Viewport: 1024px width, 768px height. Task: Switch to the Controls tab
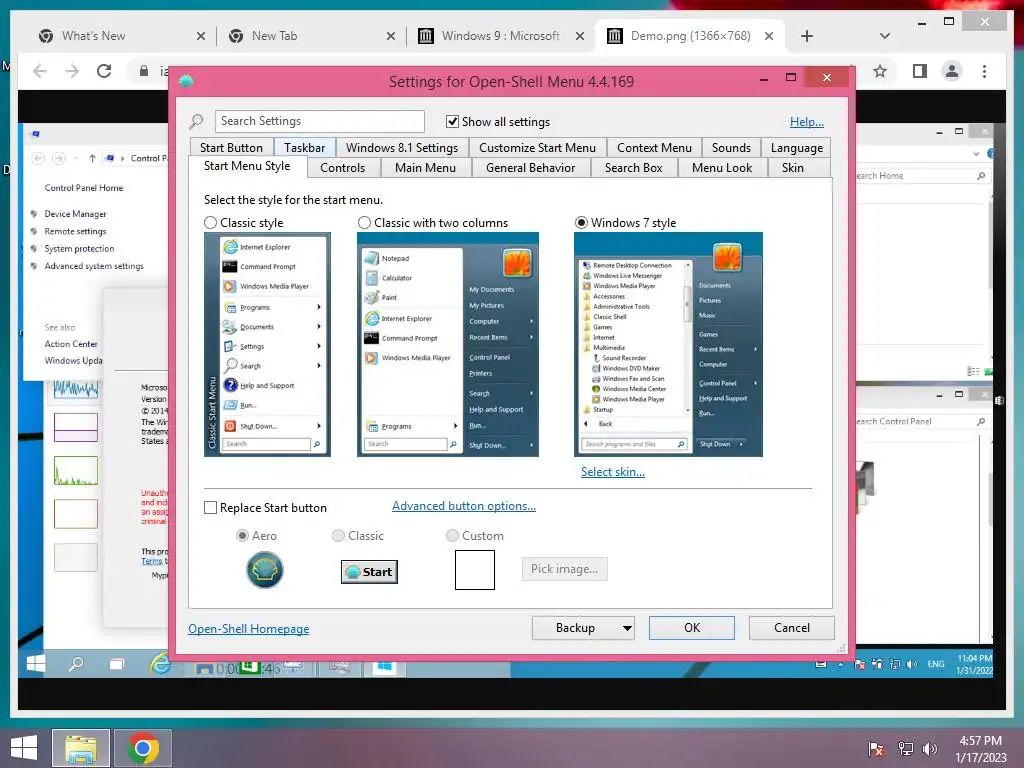coord(342,168)
